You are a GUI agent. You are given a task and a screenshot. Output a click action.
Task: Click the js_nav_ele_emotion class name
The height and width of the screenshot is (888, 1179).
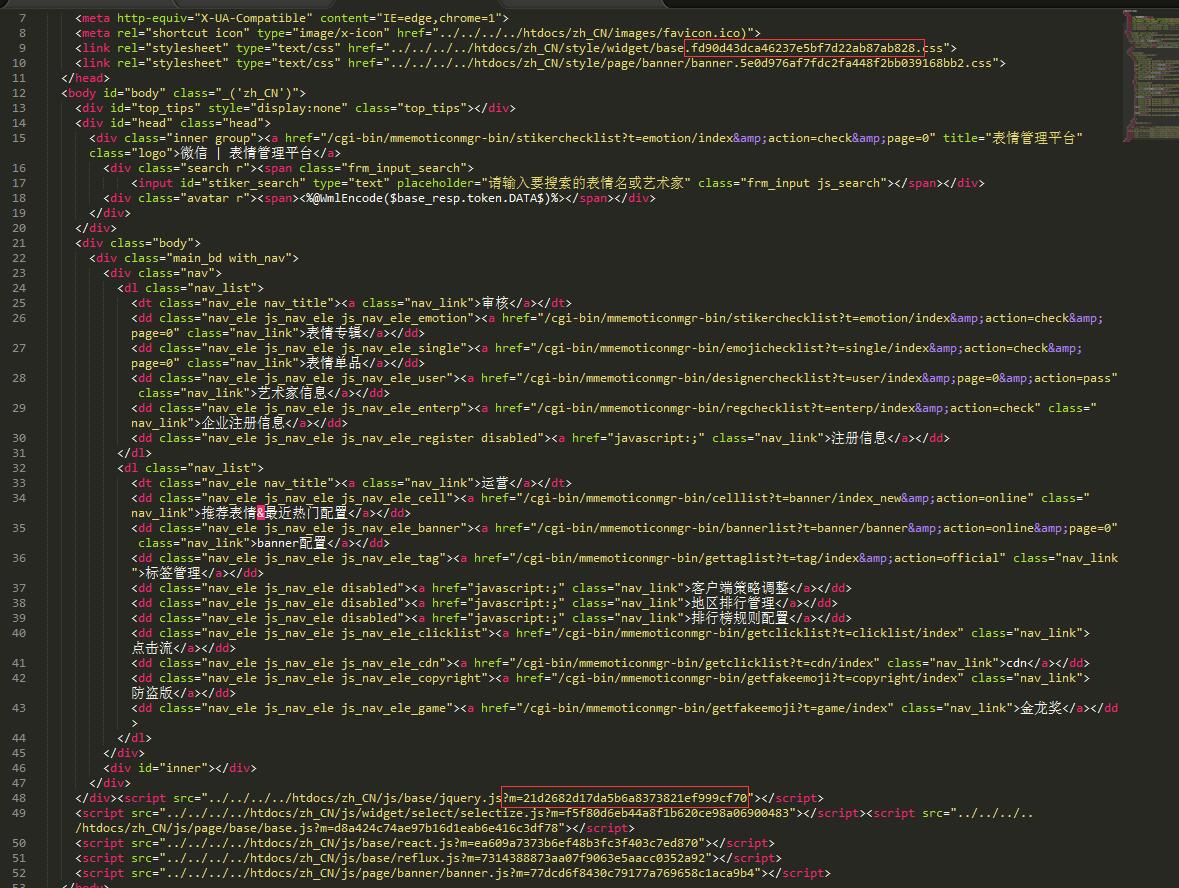tap(404, 318)
